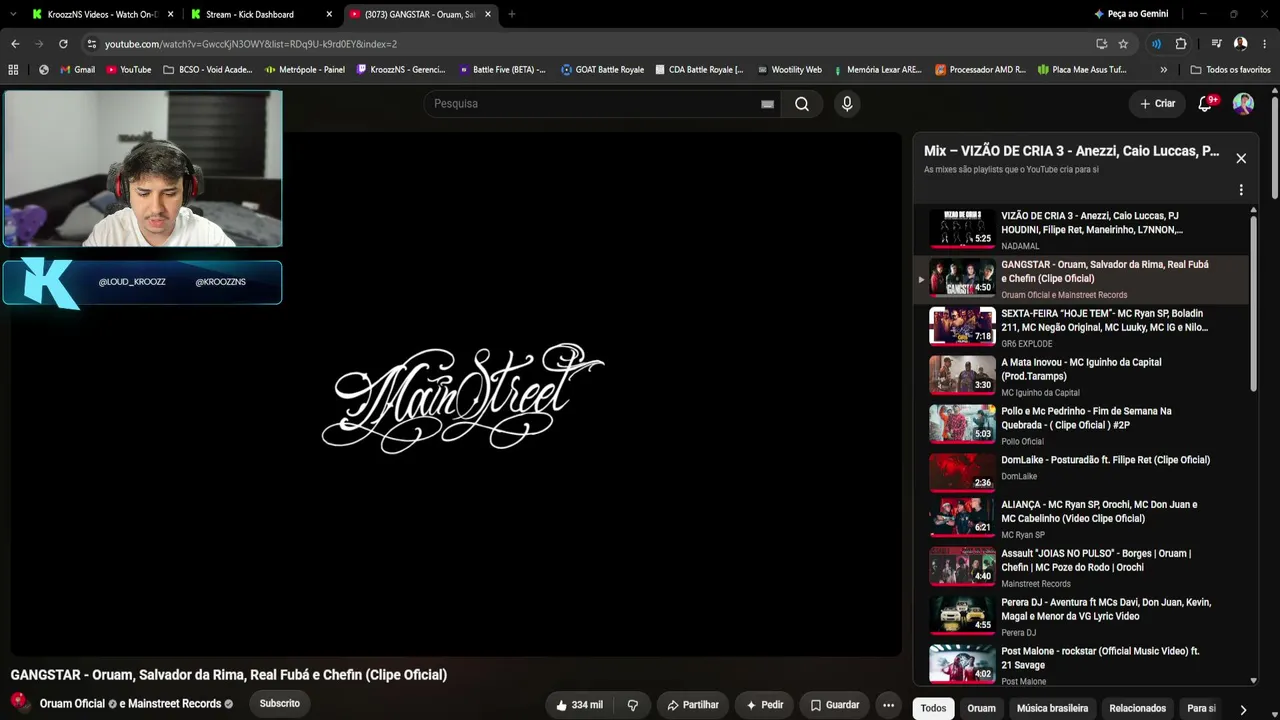Close the Stream - Kick Dashboard tab
The image size is (1280, 720).
tap(330, 14)
